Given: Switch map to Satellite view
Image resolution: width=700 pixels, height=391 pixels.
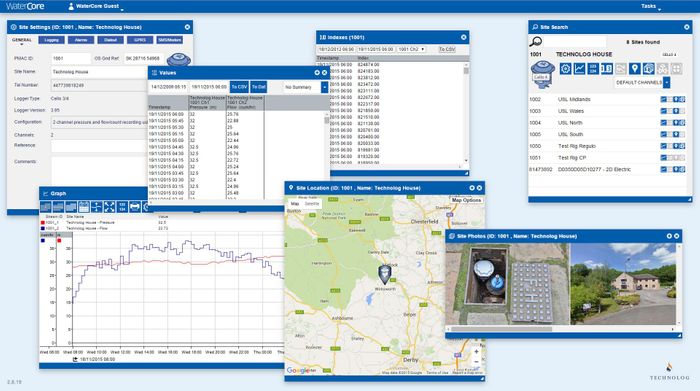Looking at the screenshot, I should [x=312, y=204].
